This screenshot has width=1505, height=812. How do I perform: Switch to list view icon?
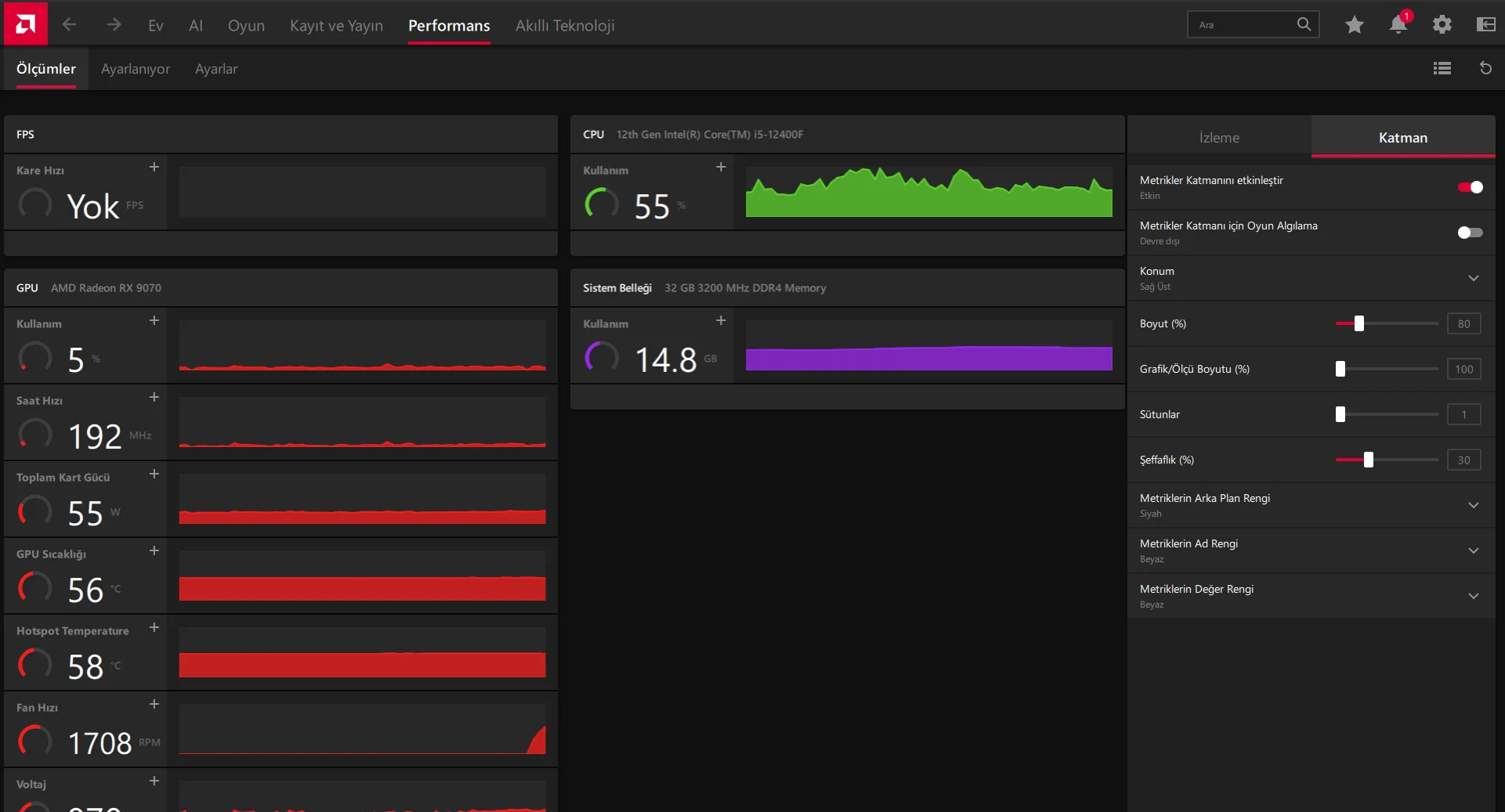[1442, 68]
